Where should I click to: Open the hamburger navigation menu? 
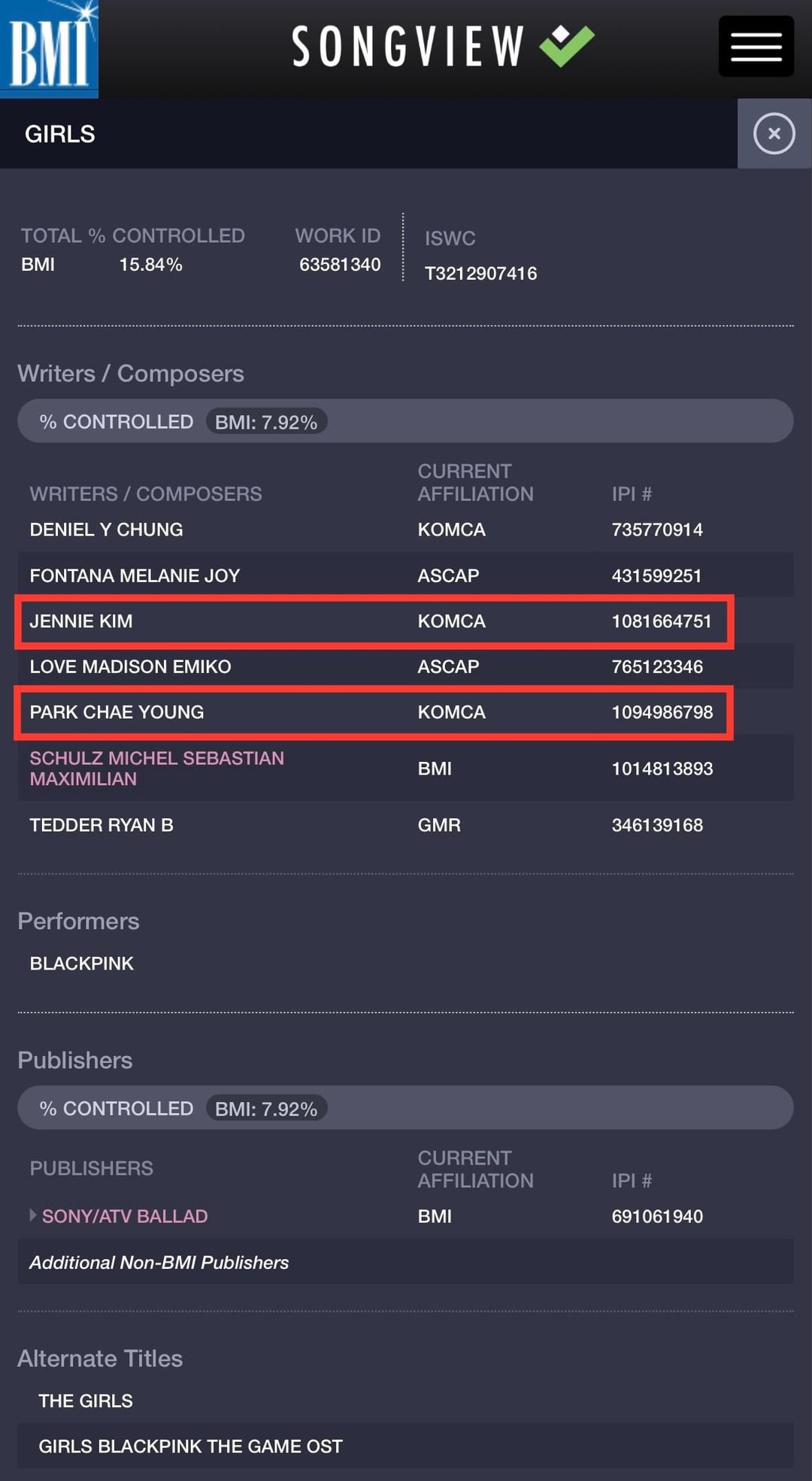click(x=756, y=46)
